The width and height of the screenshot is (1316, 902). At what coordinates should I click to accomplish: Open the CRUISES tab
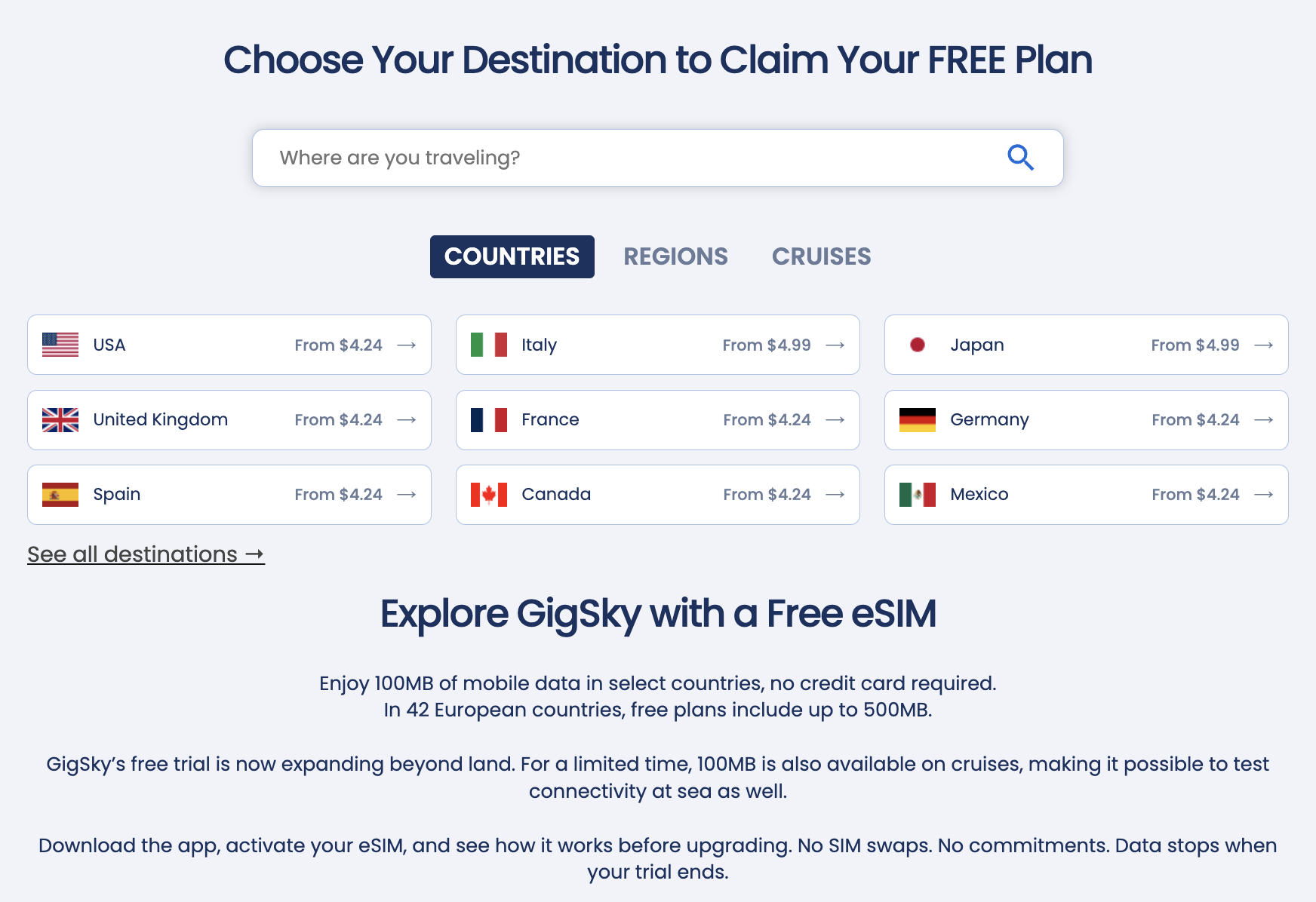tap(821, 256)
